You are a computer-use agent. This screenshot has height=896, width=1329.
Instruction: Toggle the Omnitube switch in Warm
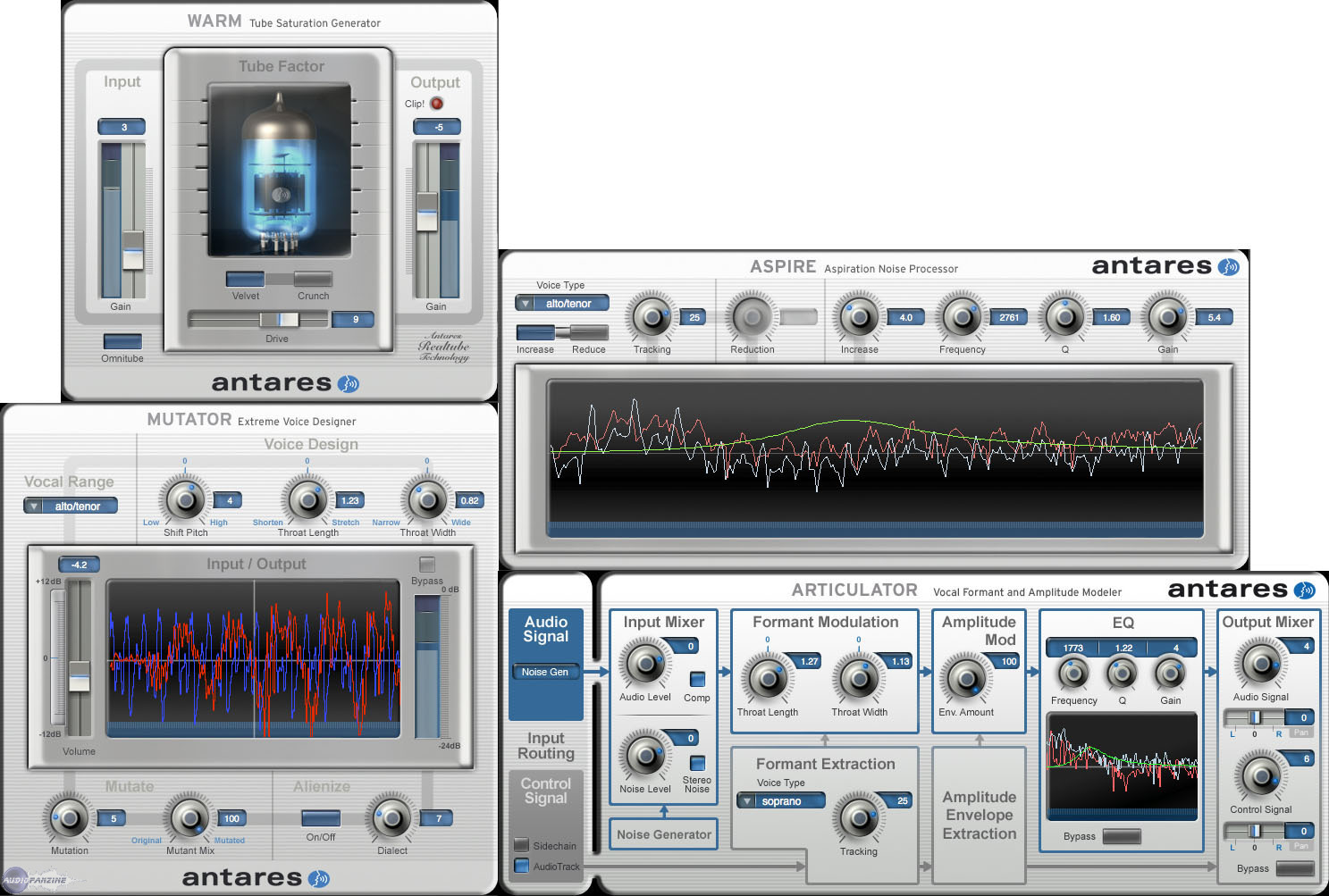click(x=122, y=341)
